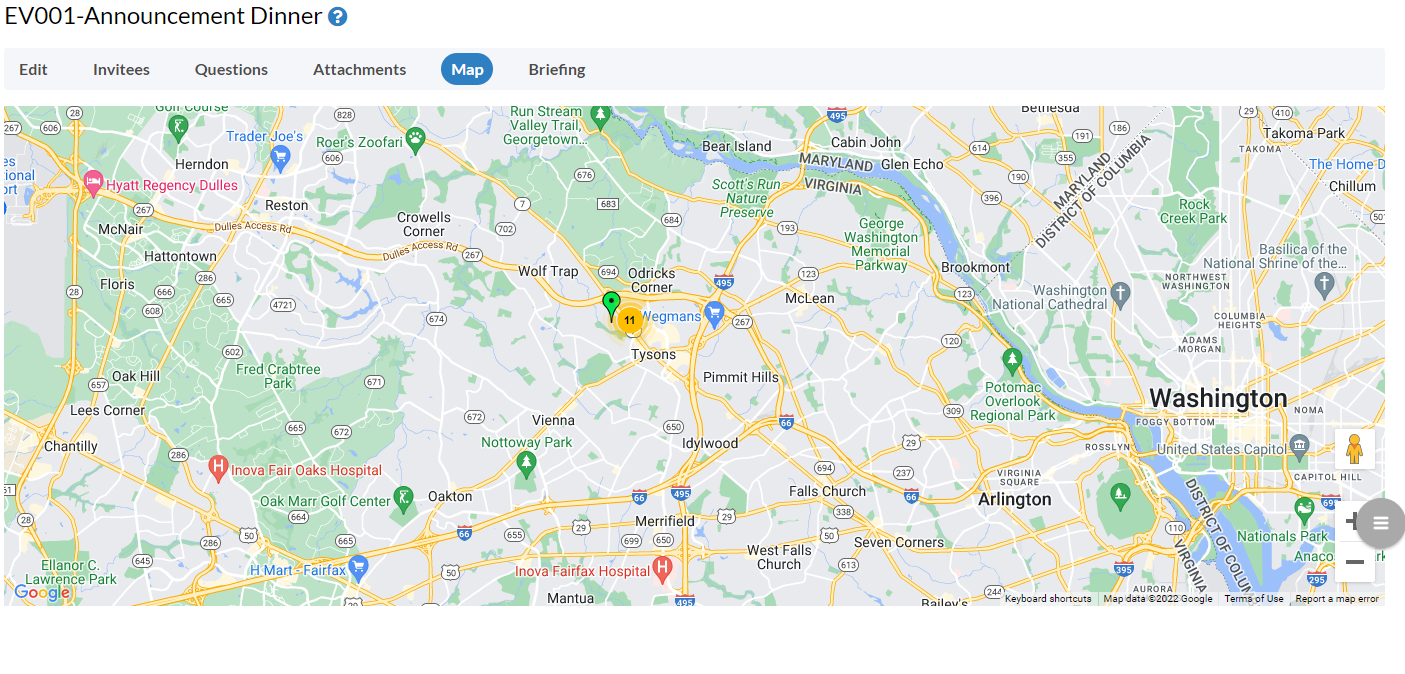The width and height of the screenshot is (1405, 674).
Task: Zoom out of the map
Action: (1355, 562)
